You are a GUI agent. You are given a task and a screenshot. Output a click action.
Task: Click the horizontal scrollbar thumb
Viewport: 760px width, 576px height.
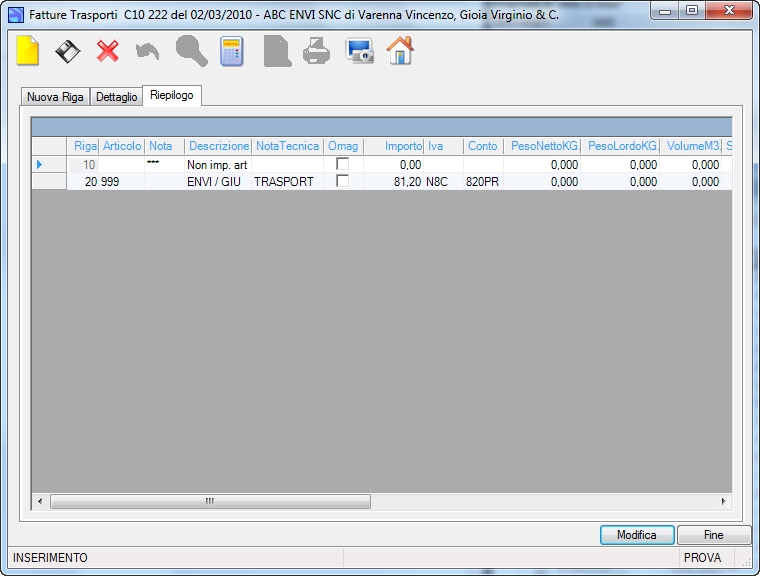coord(210,501)
